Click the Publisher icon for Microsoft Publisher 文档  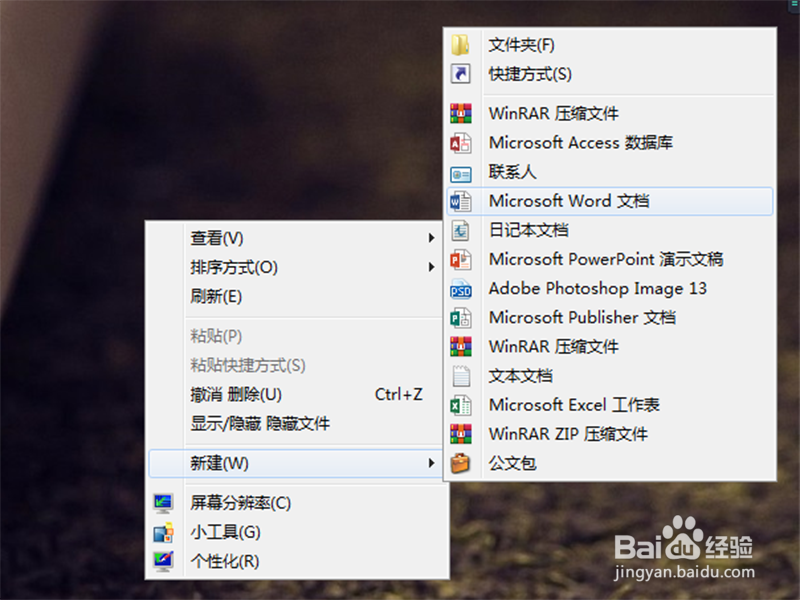click(460, 318)
